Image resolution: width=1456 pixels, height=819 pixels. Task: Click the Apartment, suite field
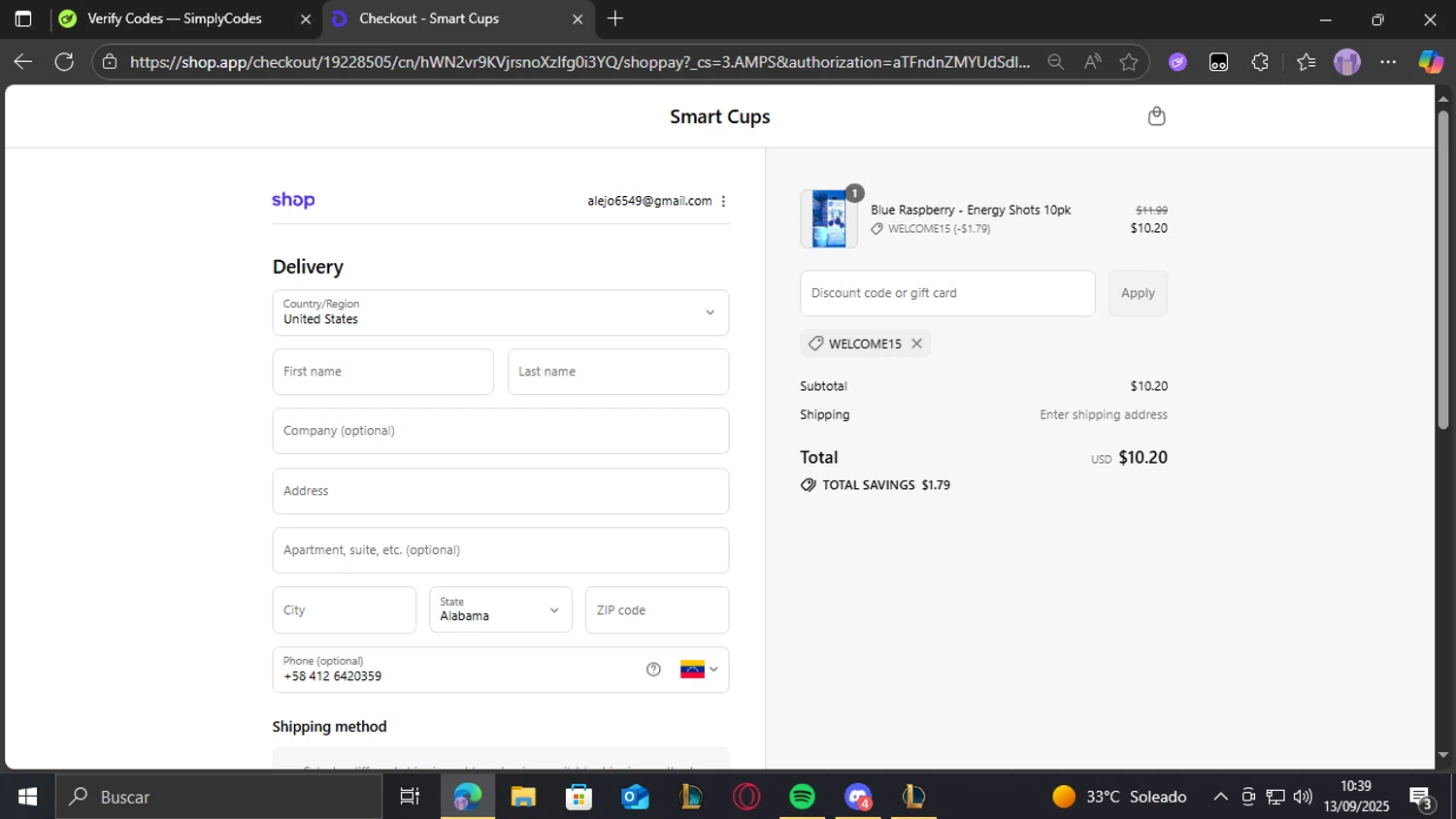[x=501, y=550]
